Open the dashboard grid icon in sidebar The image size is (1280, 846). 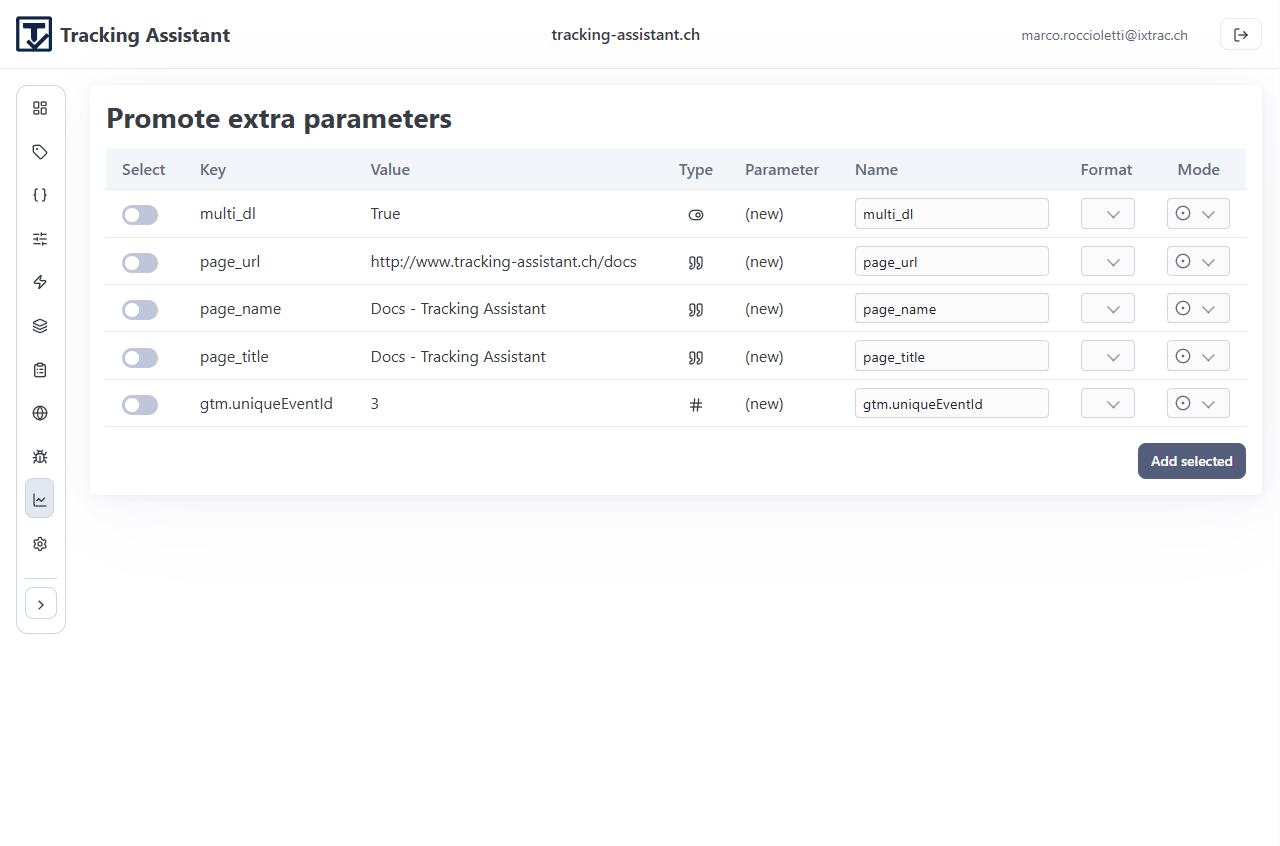tap(40, 108)
